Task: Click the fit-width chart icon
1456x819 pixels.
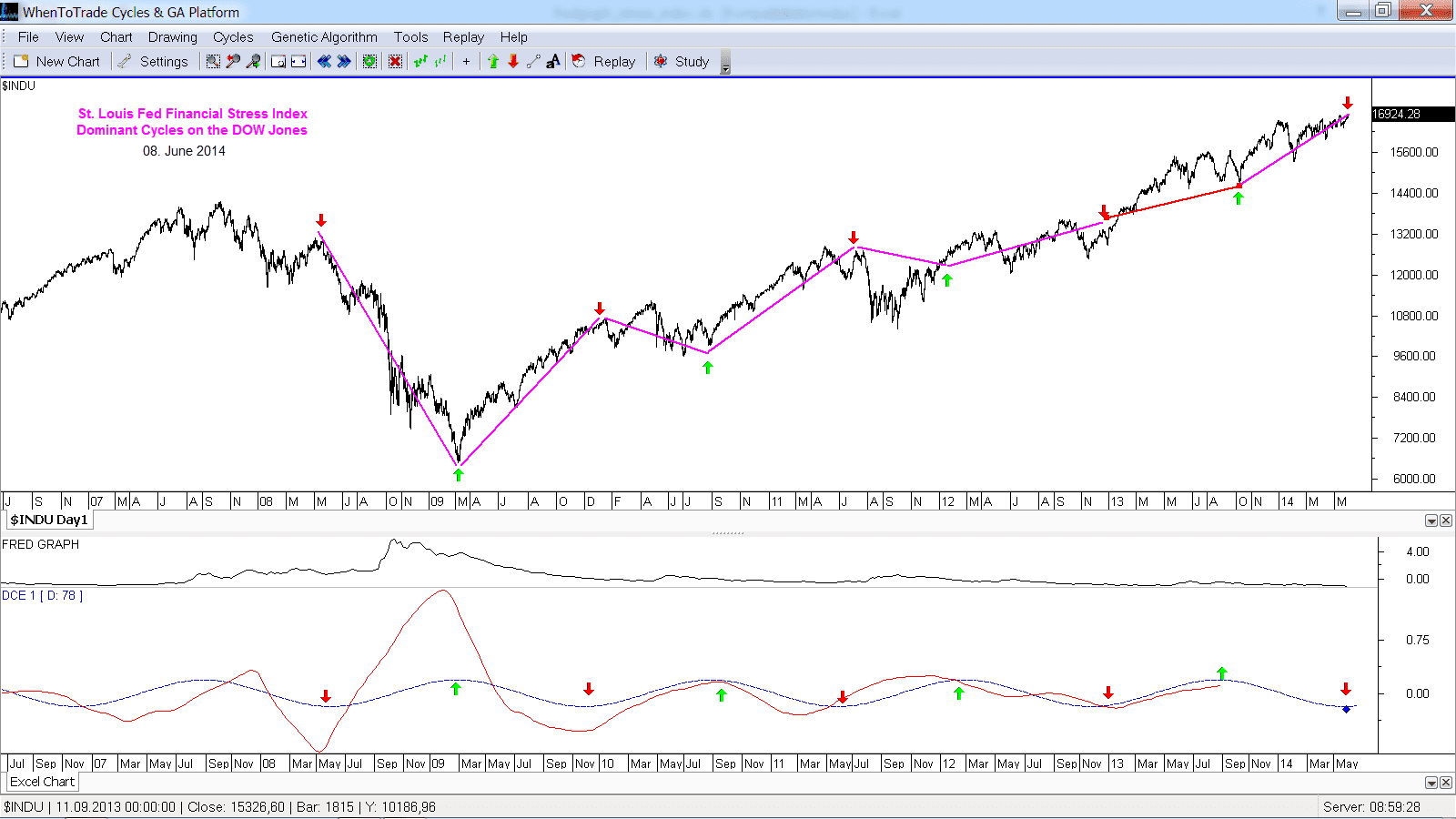Action: coord(298,61)
